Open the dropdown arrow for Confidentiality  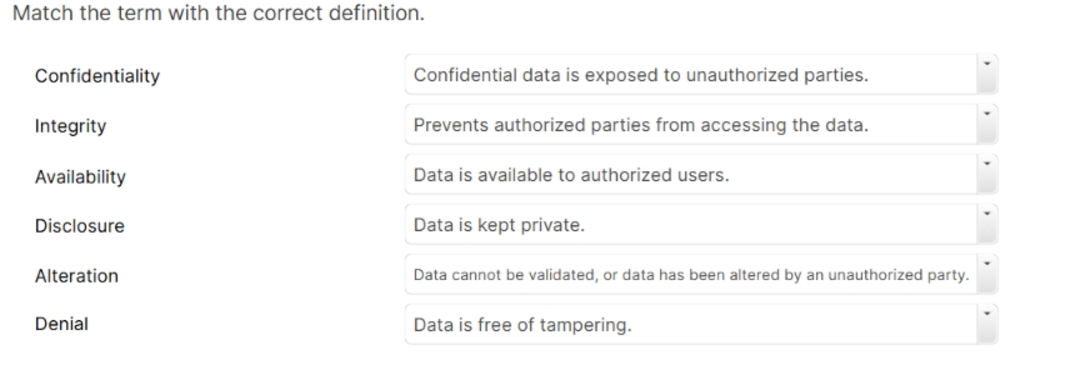pos(987,74)
